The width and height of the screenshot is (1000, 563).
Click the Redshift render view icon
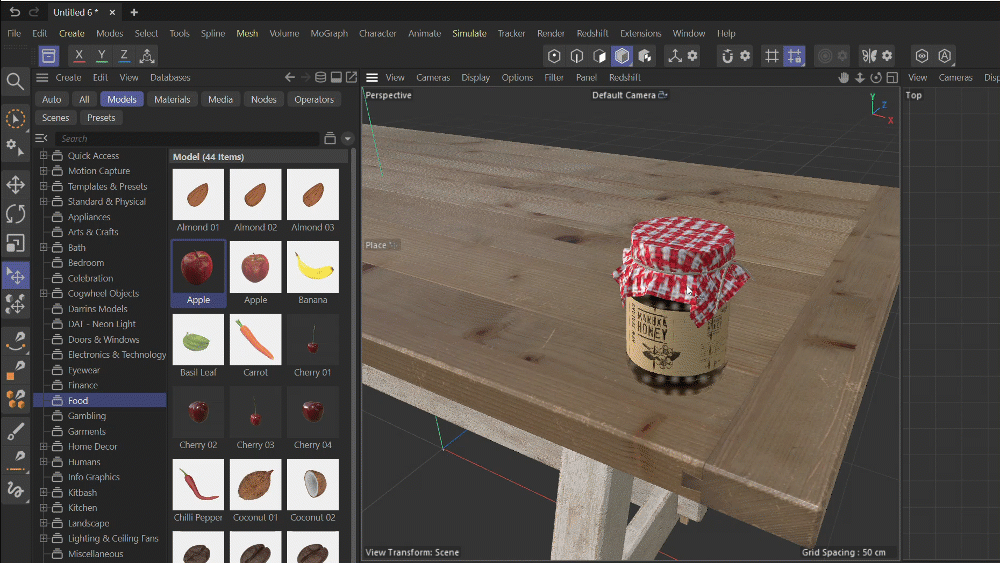pos(922,55)
